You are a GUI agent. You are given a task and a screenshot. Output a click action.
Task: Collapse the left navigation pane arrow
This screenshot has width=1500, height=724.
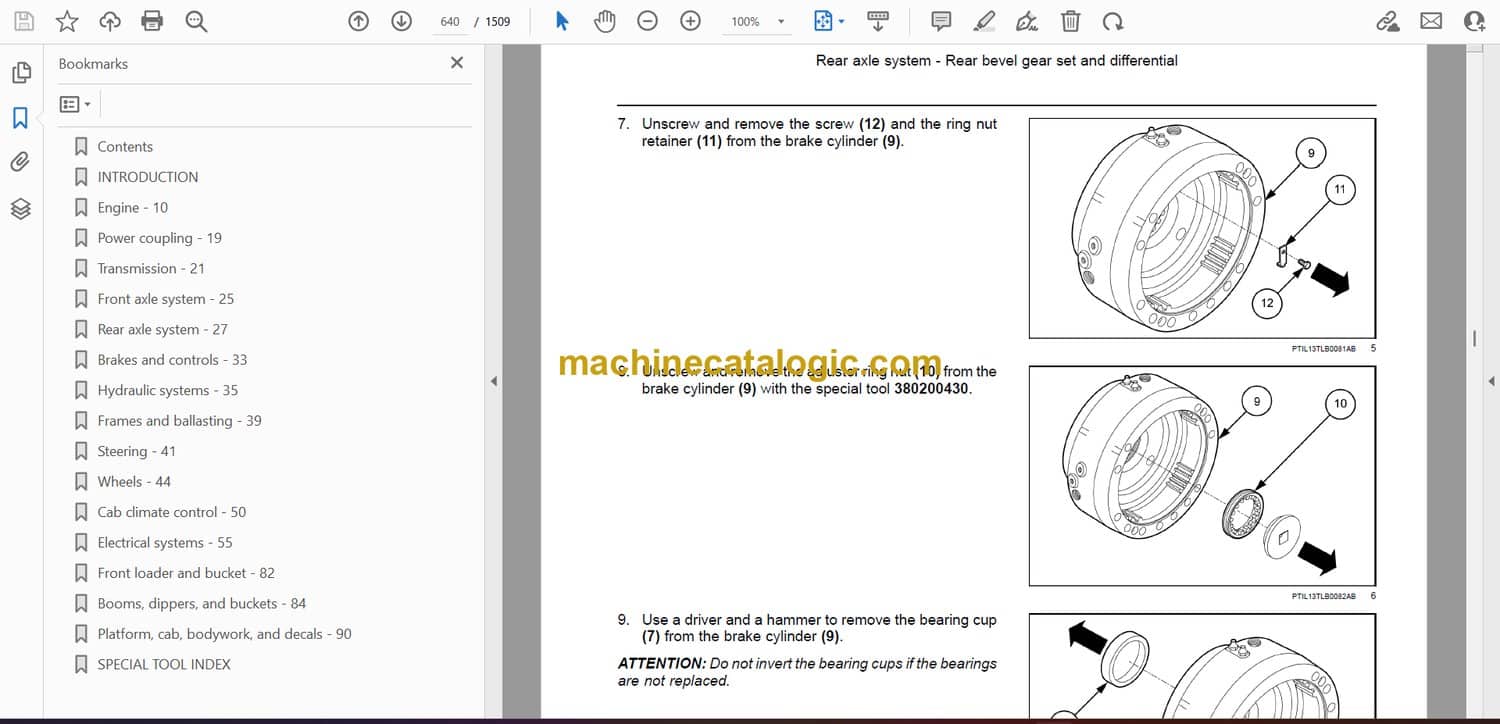(493, 381)
